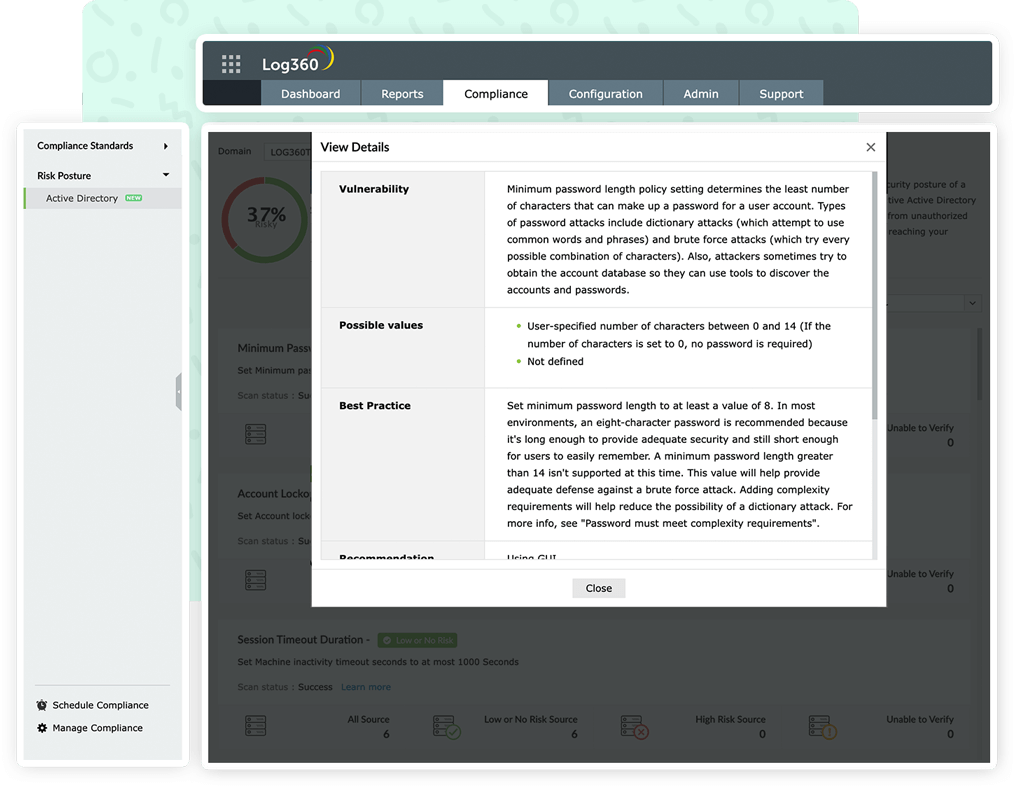Viewport: 1015px width, 787px height.
Task: Expand Compliance Standards section
Action: (x=102, y=146)
